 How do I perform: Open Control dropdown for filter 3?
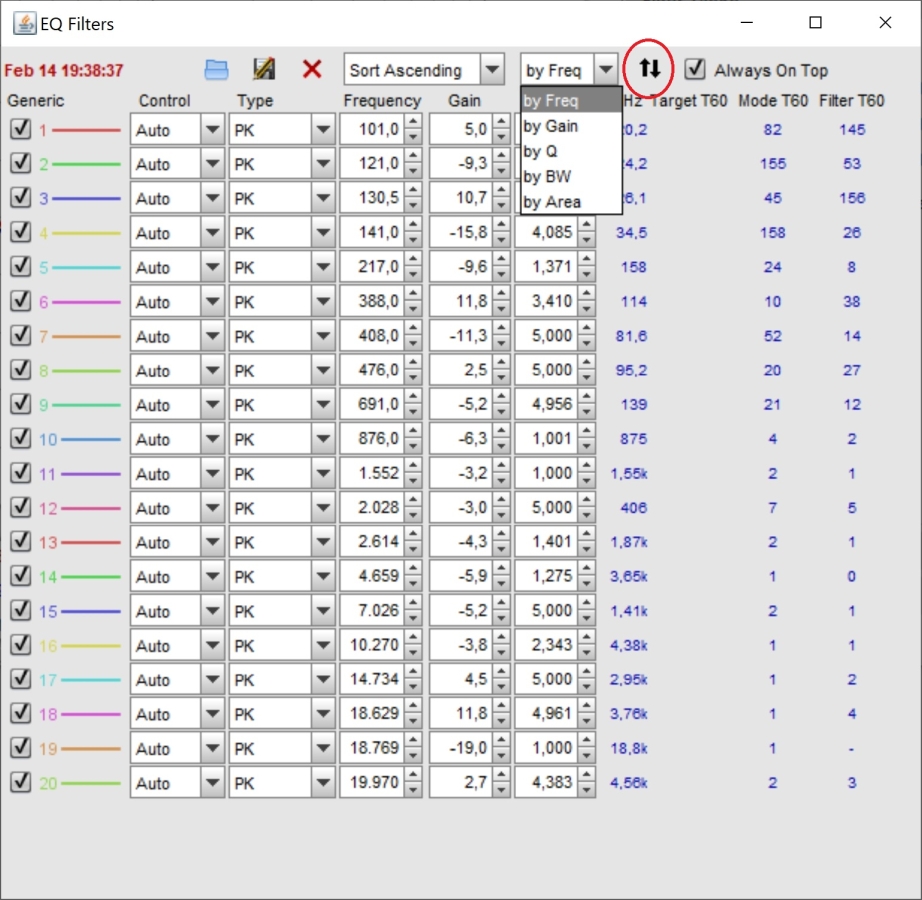tap(212, 198)
